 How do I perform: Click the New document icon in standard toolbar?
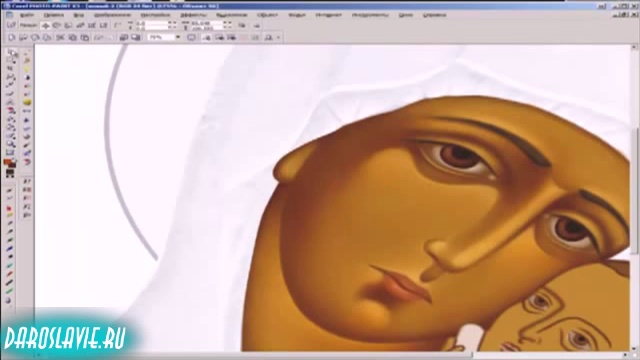click(12, 38)
